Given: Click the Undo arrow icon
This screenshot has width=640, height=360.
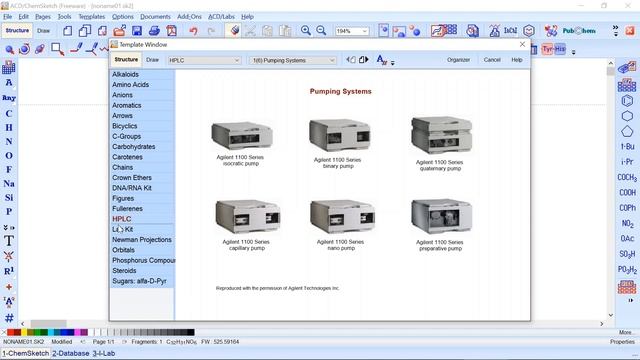Looking at the screenshot, I should pyautogui.click(x=193, y=31).
